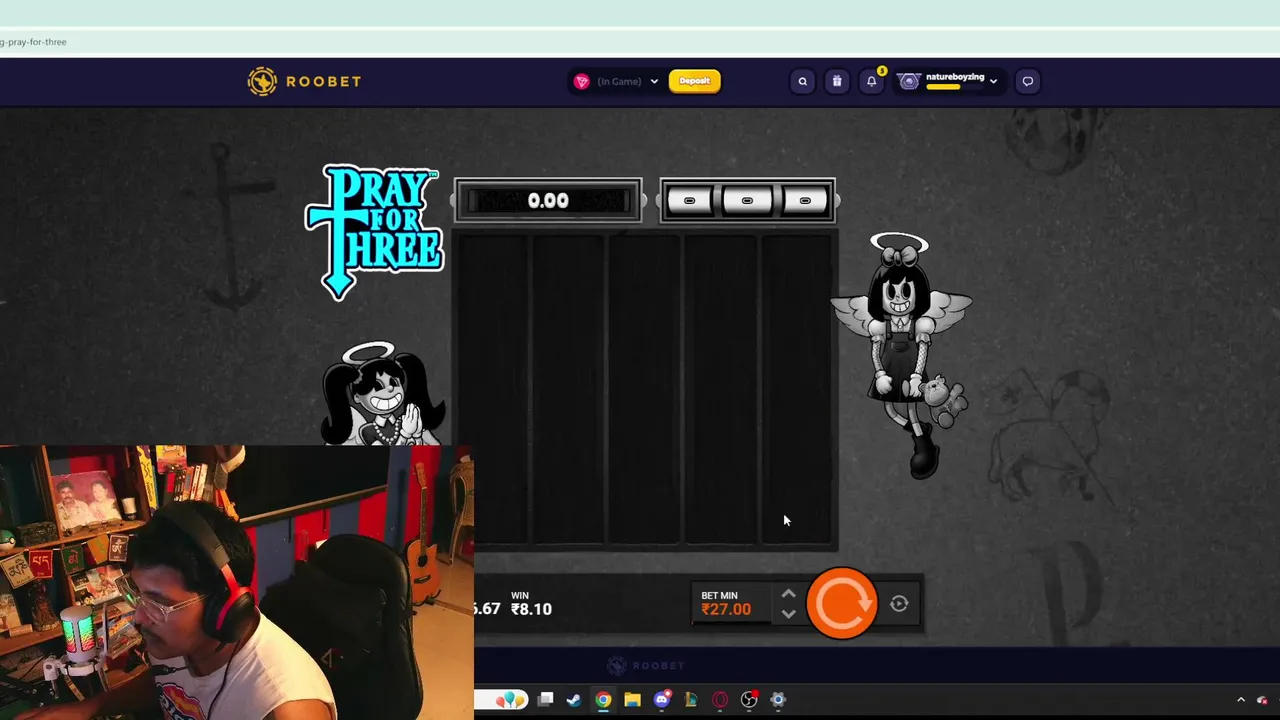This screenshot has height=720, width=1280.
Task: Click the ₹8.10 win value
Action: pyautogui.click(x=531, y=609)
